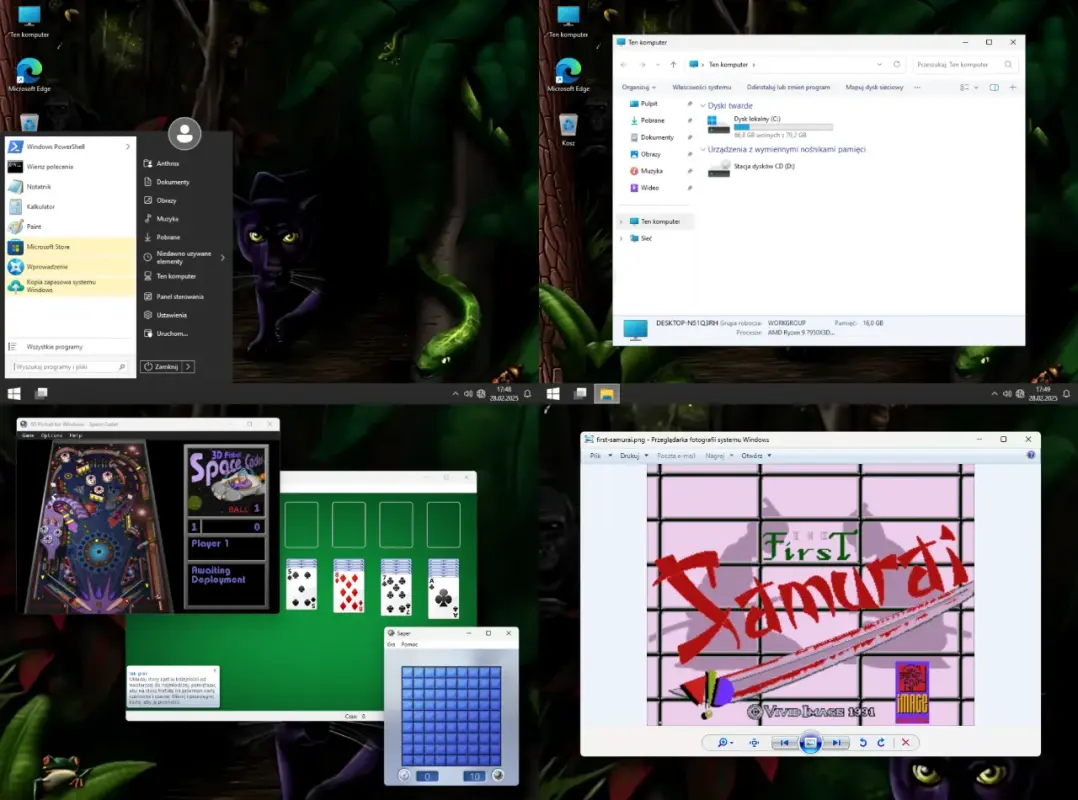Open Drukuj menu in photo viewer
Screen dimensions: 1078x800
point(634,455)
